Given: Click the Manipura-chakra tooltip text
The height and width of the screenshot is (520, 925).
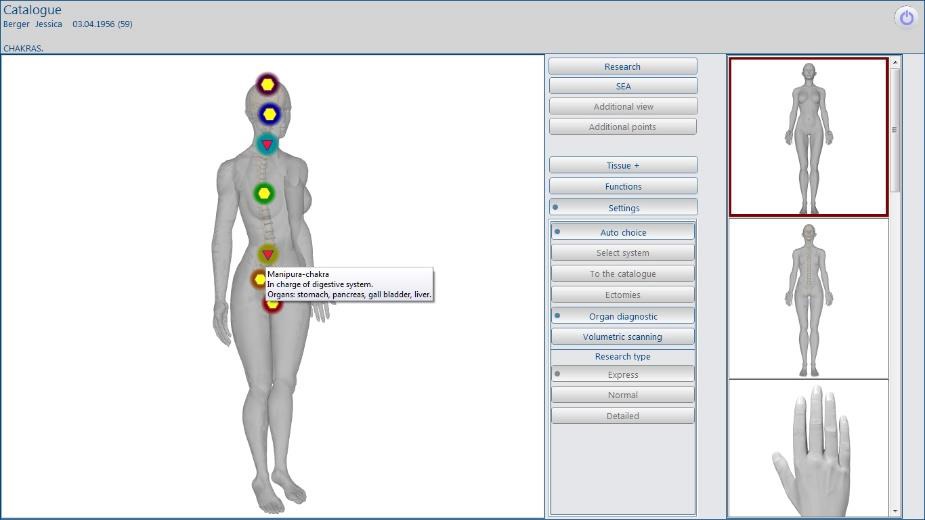Looking at the screenshot, I should coord(298,274).
